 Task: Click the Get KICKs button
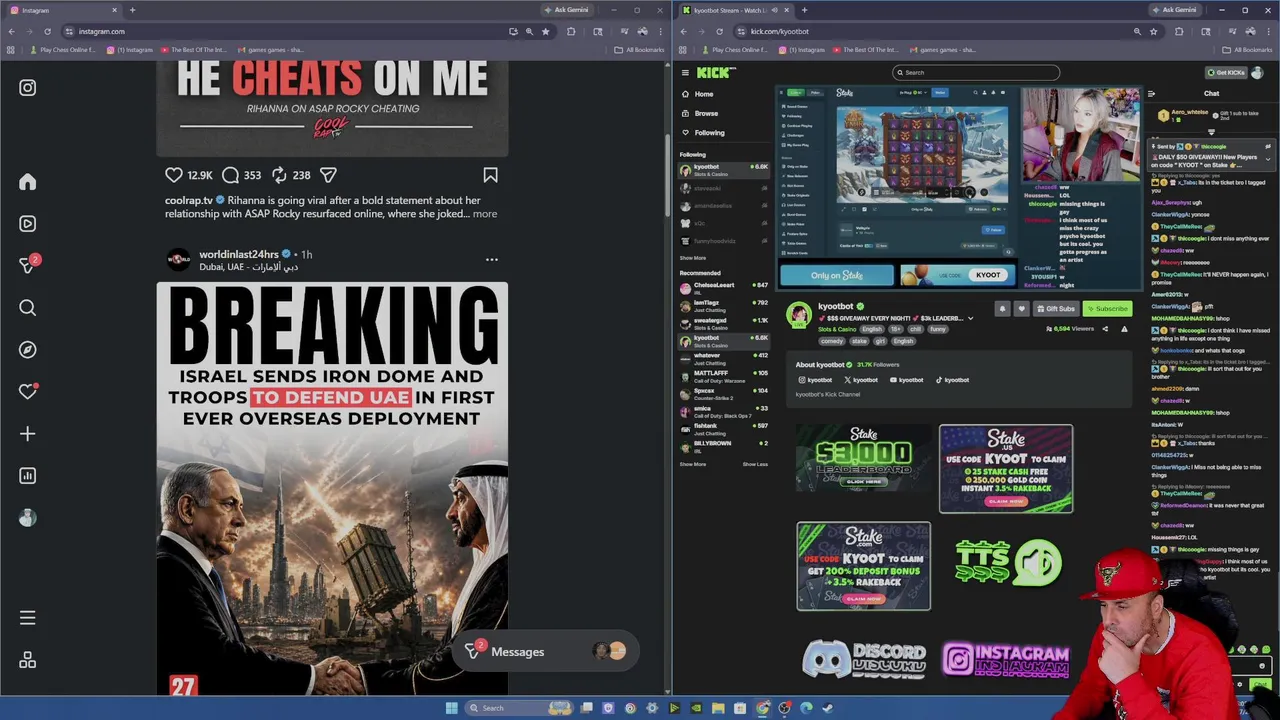click(x=1225, y=72)
